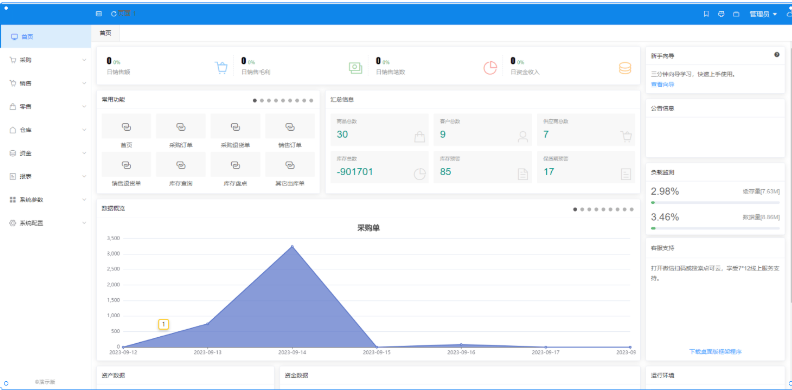Click the 2.98% memory usage progress bar
The image size is (792, 390).
(715, 202)
